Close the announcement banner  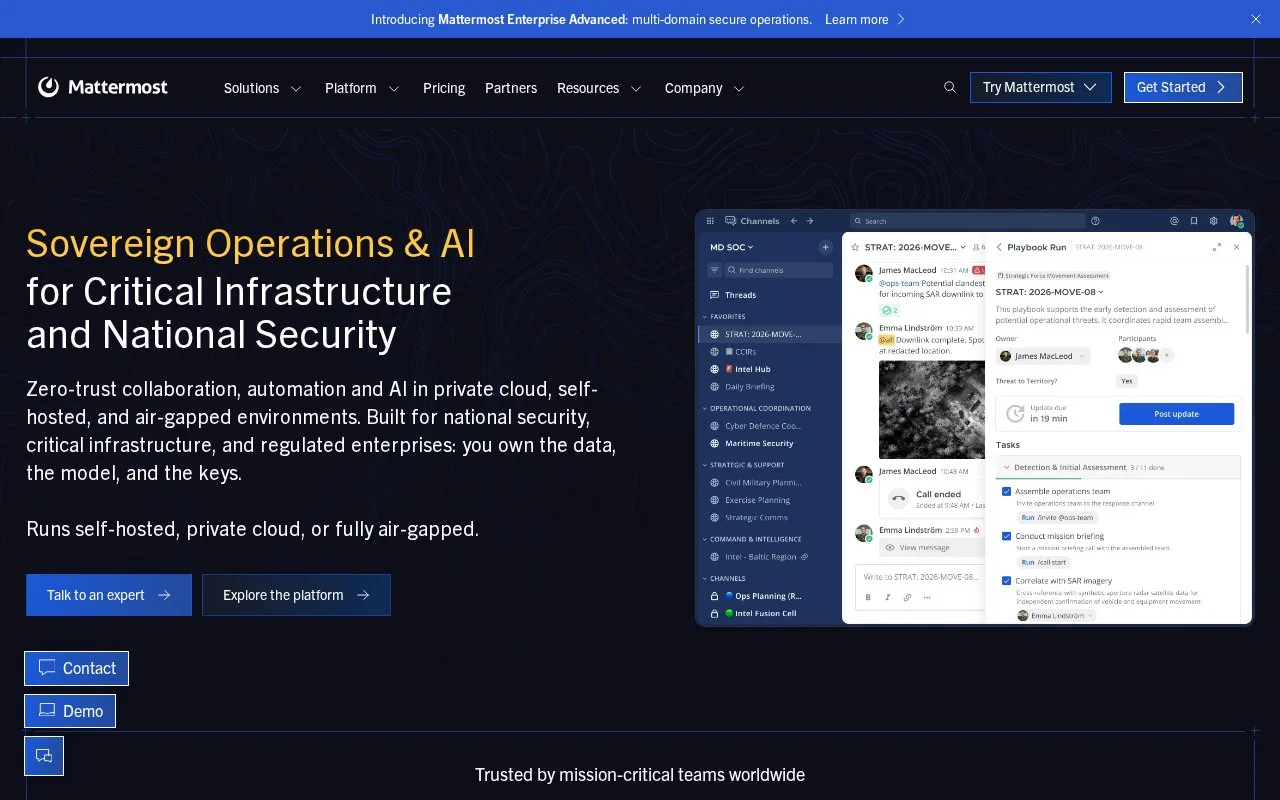pyautogui.click(x=1256, y=19)
